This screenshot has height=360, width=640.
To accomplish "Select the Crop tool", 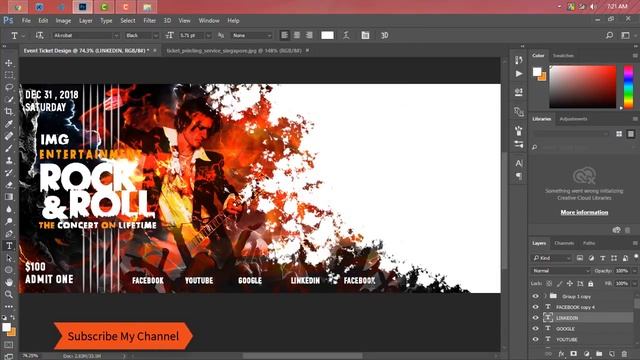I will 9,111.
